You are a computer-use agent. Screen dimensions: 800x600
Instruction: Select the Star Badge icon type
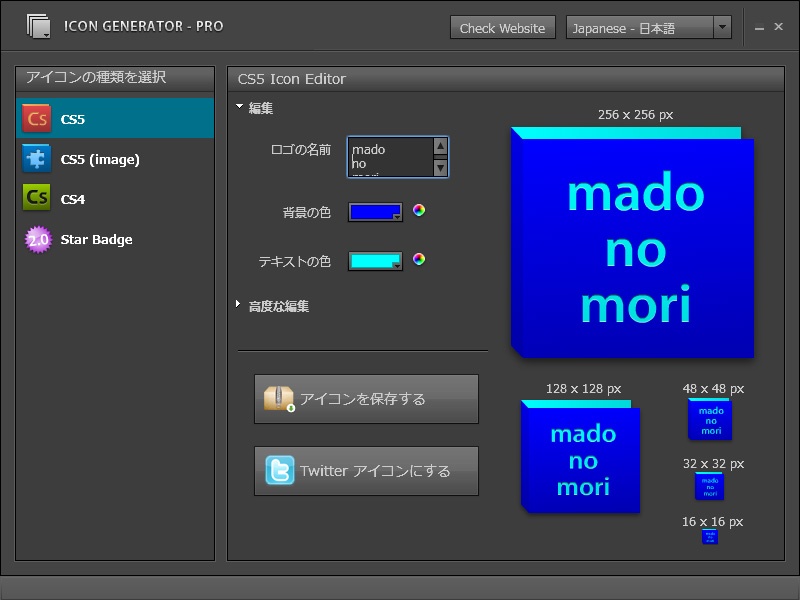point(114,239)
